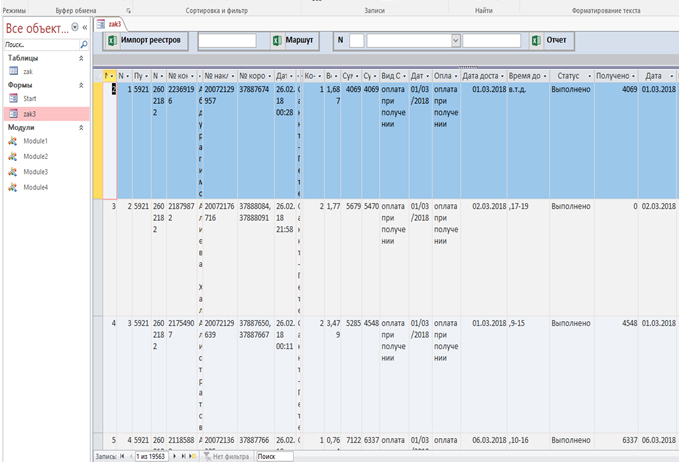
Task: Click the Маршут button
Action: [x=294, y=41]
